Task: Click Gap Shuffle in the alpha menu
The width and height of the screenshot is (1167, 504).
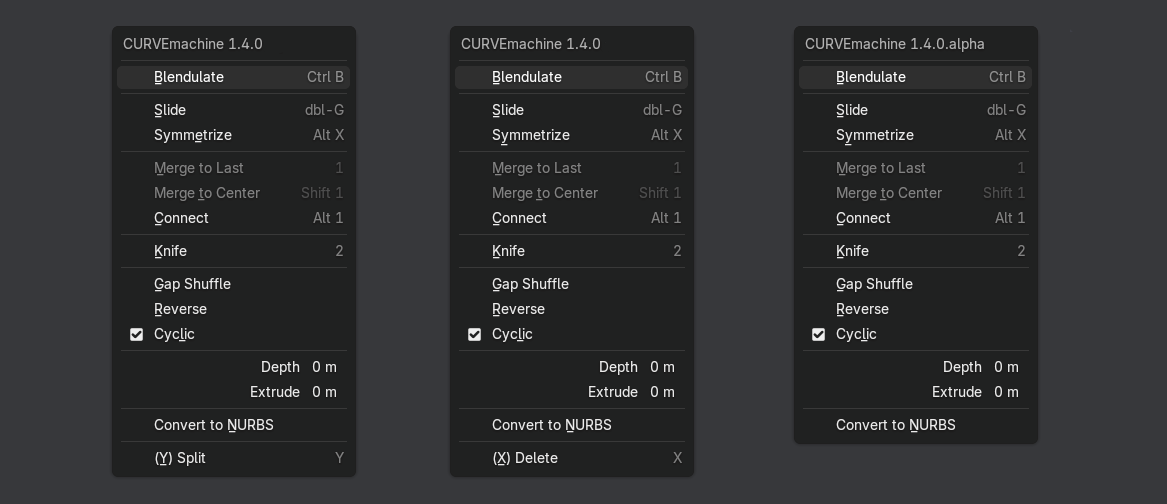Action: click(x=915, y=284)
